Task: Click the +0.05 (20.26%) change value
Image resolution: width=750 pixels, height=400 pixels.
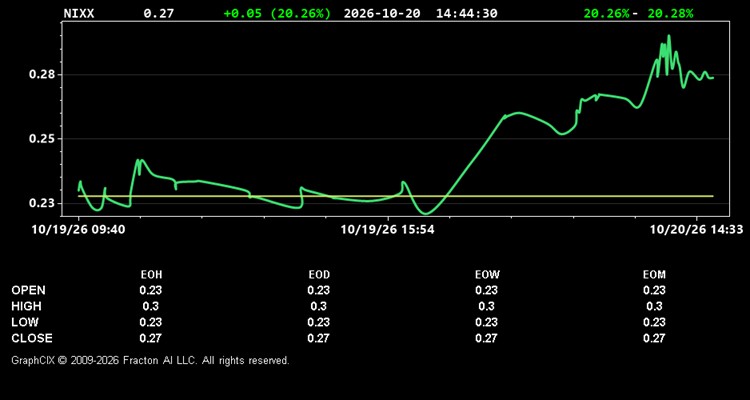Action: pos(277,13)
